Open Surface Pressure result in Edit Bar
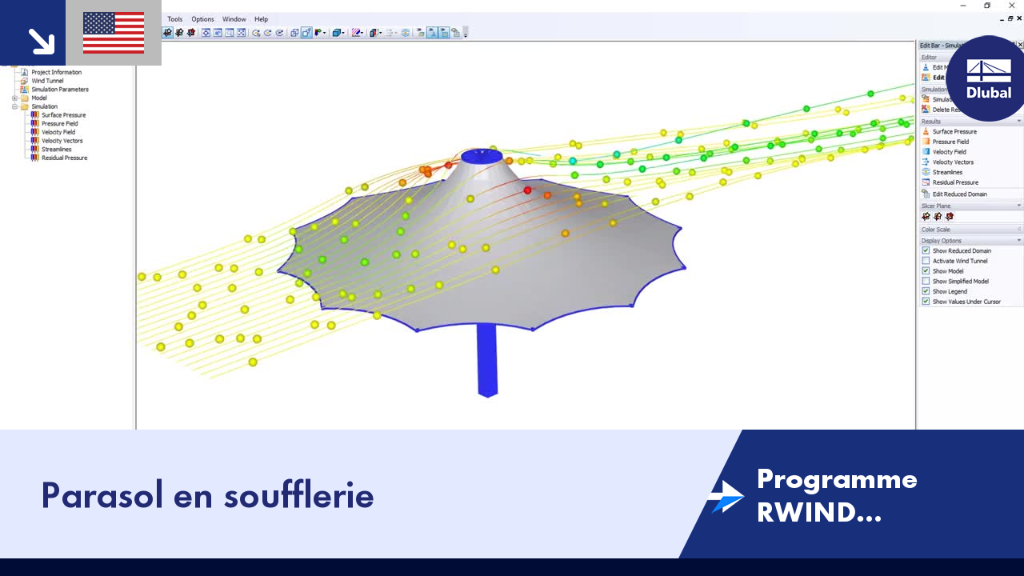 click(954, 131)
